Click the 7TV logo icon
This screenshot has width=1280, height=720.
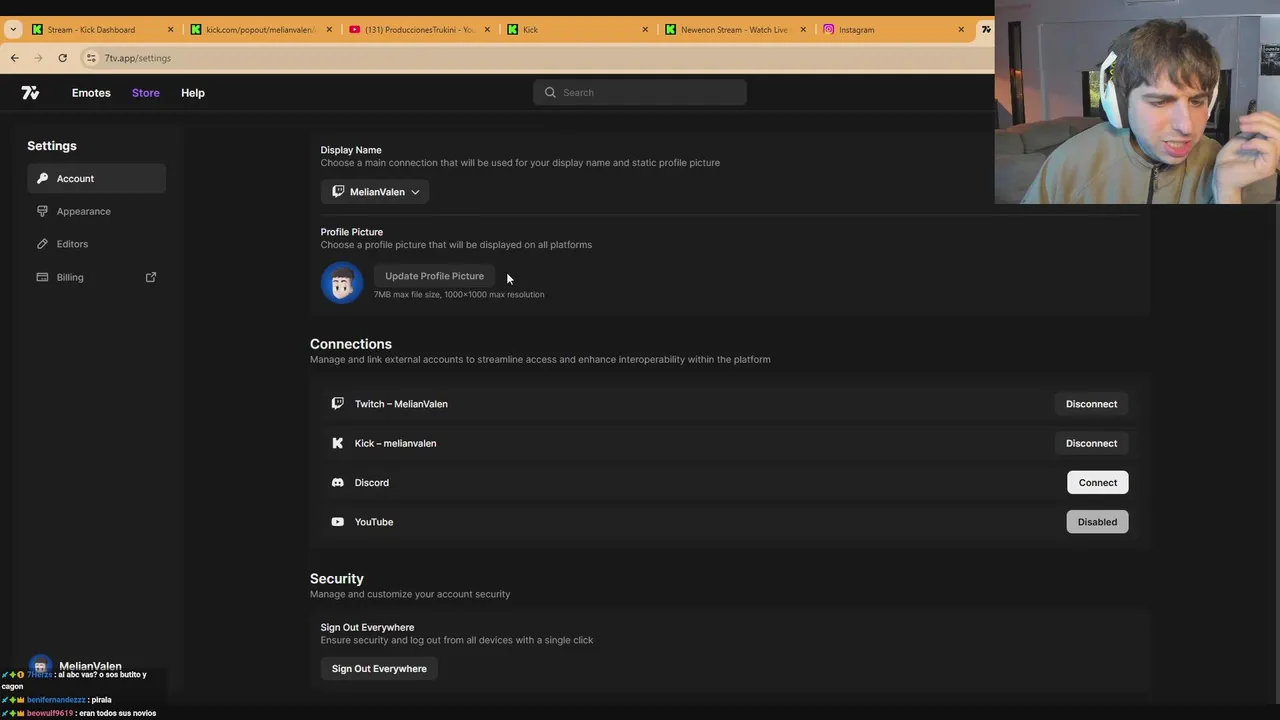pos(30,93)
